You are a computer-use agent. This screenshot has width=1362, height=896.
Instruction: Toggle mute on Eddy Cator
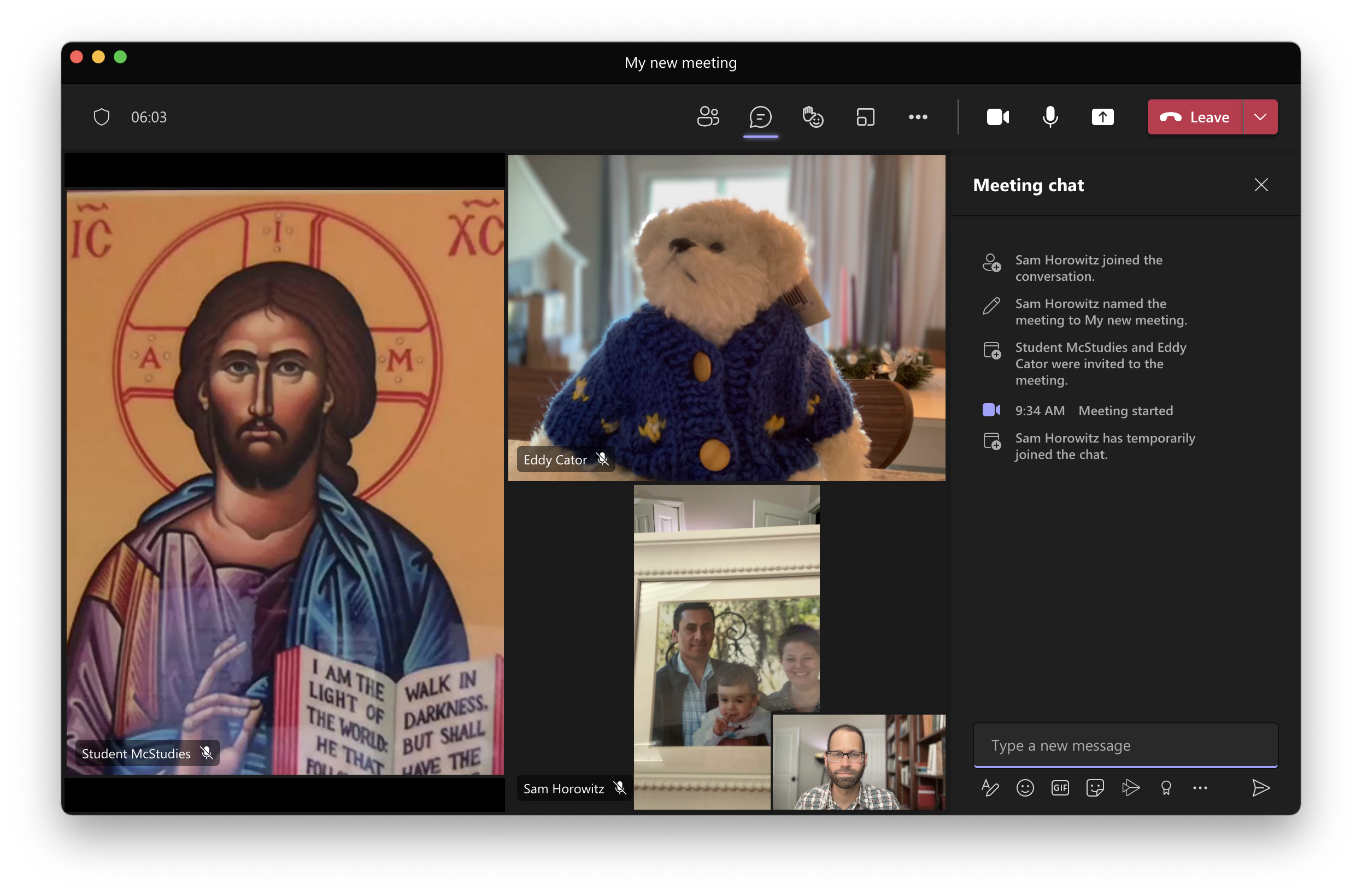coord(601,459)
